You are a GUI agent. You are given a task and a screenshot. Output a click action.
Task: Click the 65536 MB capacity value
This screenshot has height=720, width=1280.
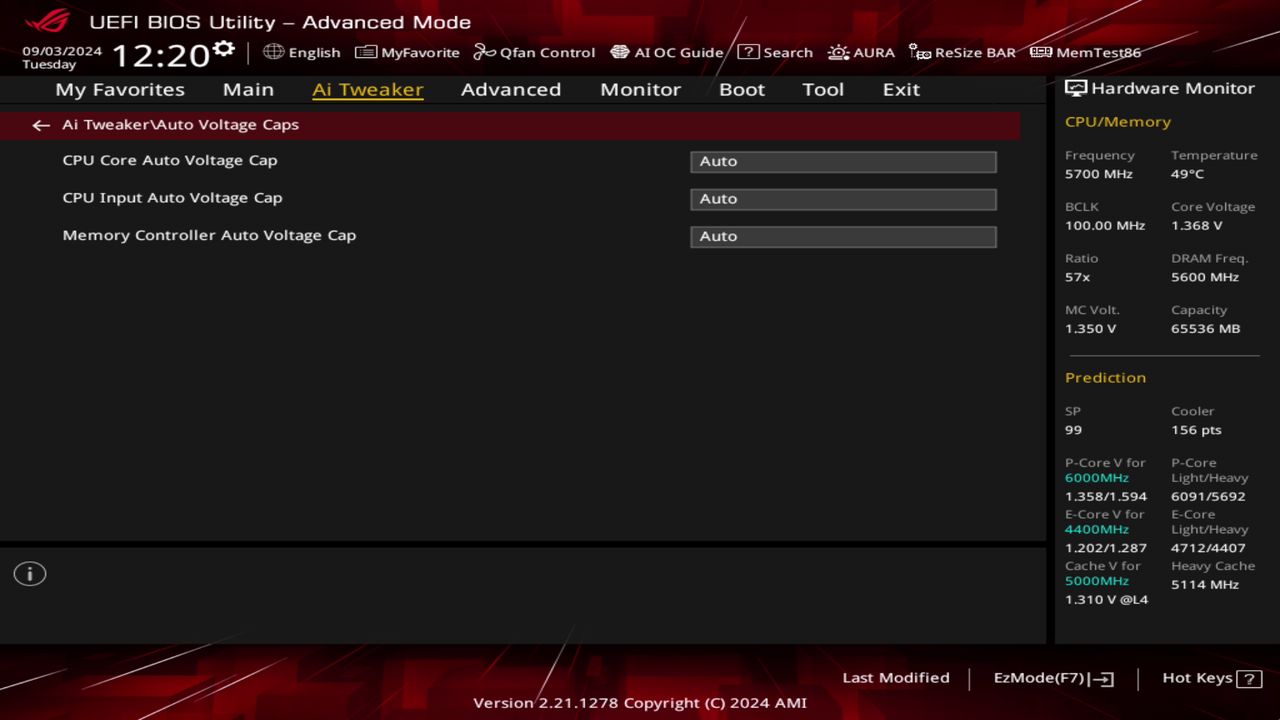click(x=1206, y=329)
